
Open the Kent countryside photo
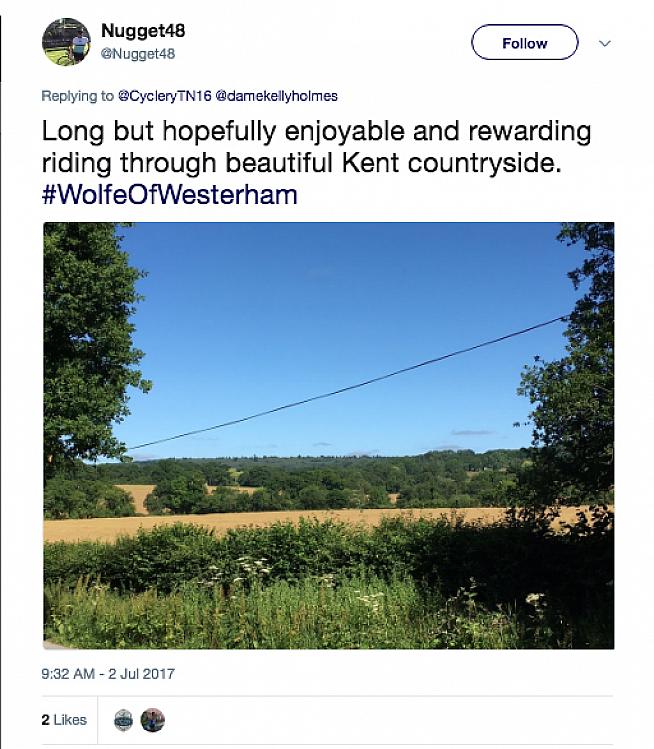coord(328,435)
